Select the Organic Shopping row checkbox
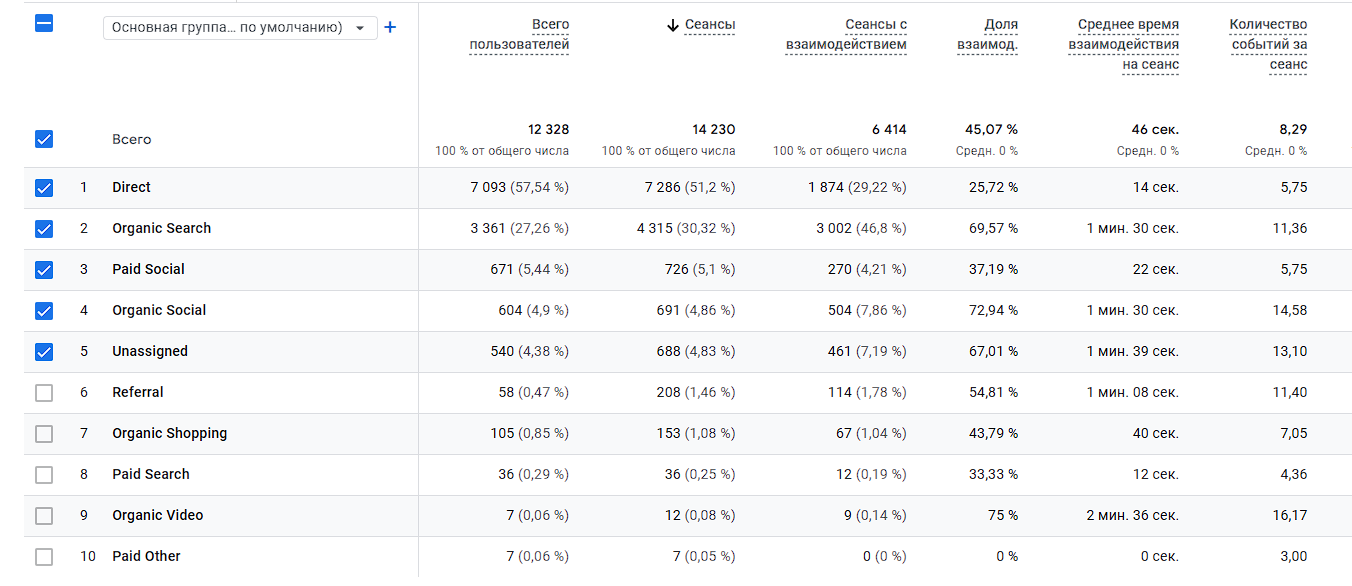 tap(44, 433)
